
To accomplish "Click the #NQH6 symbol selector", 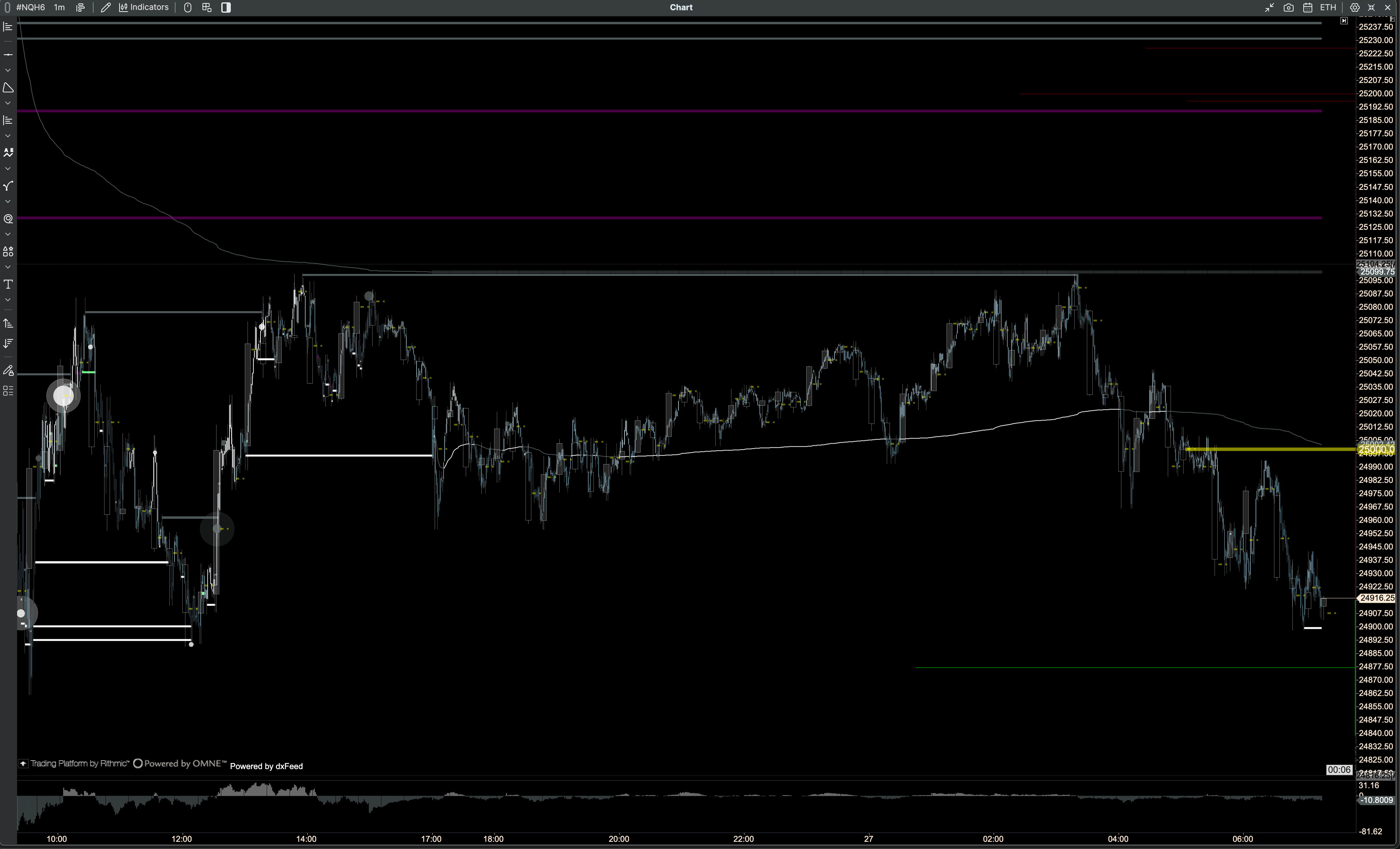I will 30,8.
